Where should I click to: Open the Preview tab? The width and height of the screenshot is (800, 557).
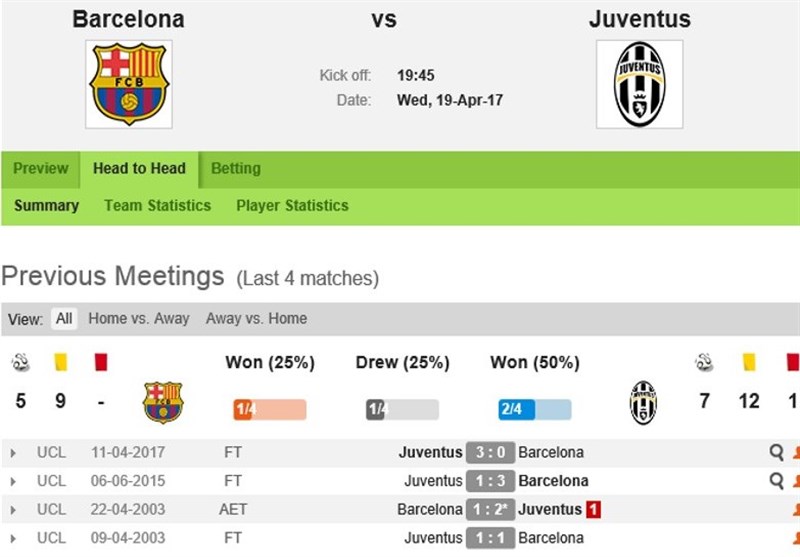41,168
